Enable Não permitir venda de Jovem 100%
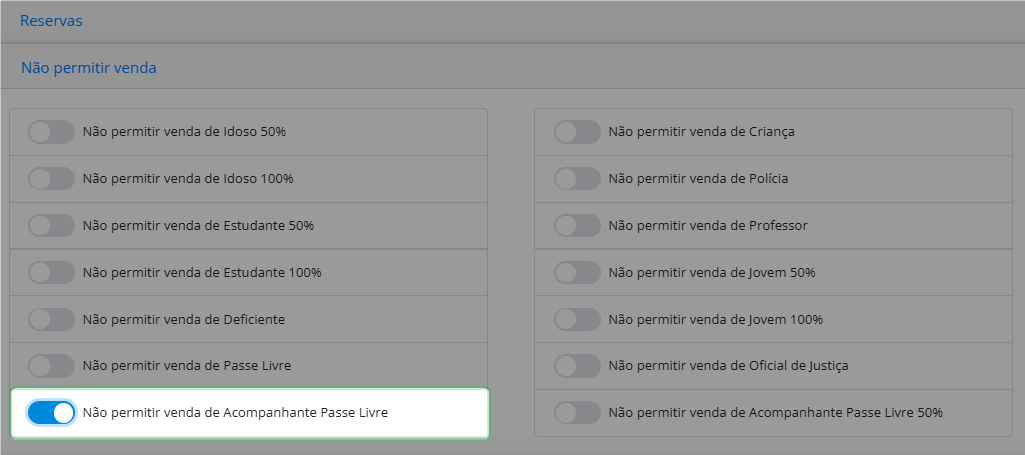This screenshot has width=1025, height=455. point(577,320)
